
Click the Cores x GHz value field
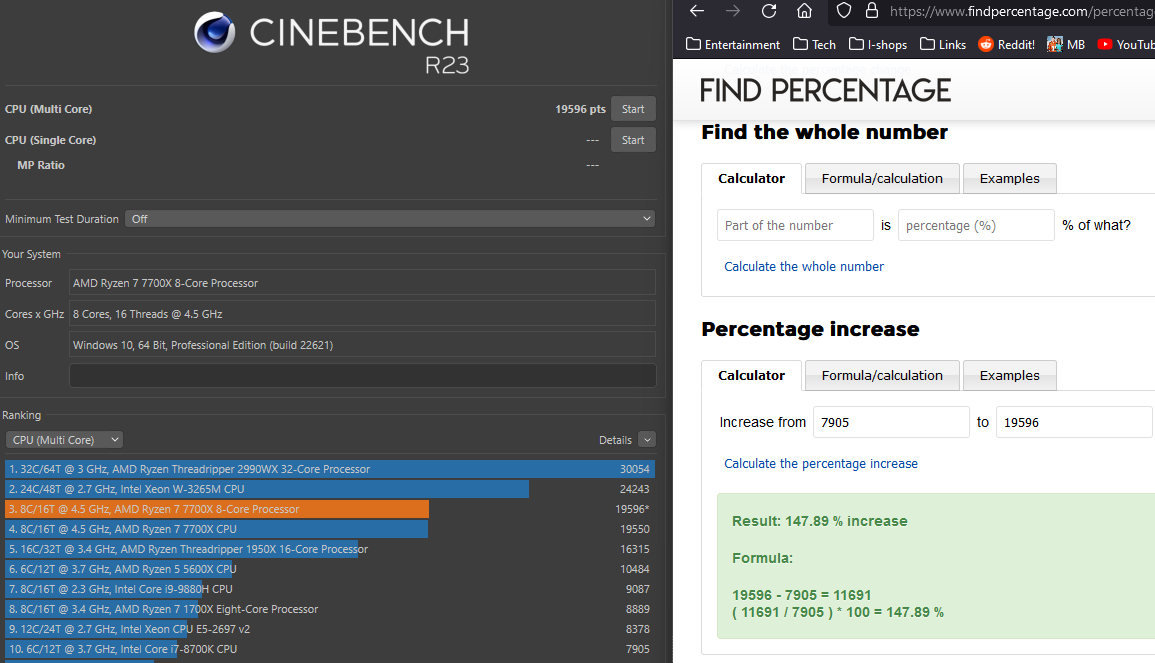(x=362, y=314)
